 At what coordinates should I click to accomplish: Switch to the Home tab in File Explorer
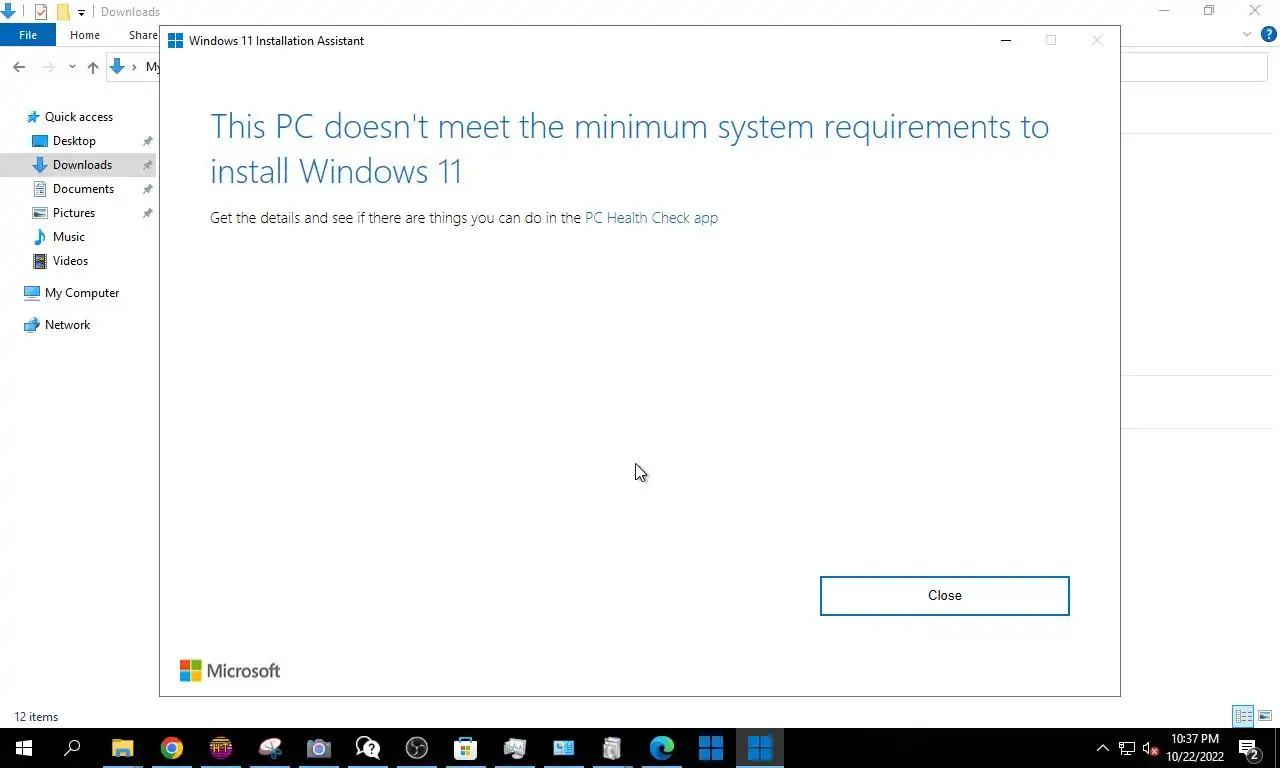coord(85,35)
